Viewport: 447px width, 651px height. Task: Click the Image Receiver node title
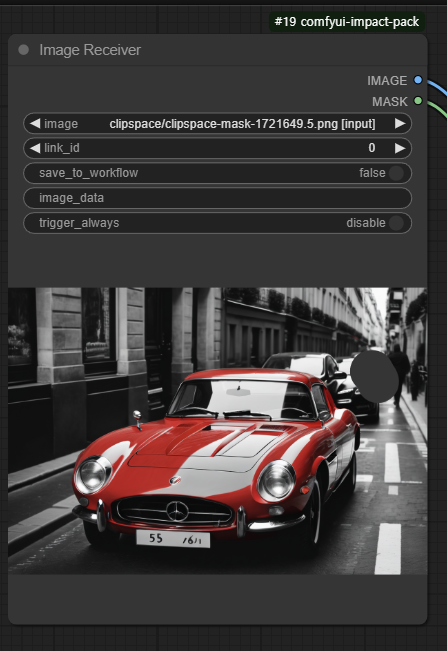click(x=90, y=50)
